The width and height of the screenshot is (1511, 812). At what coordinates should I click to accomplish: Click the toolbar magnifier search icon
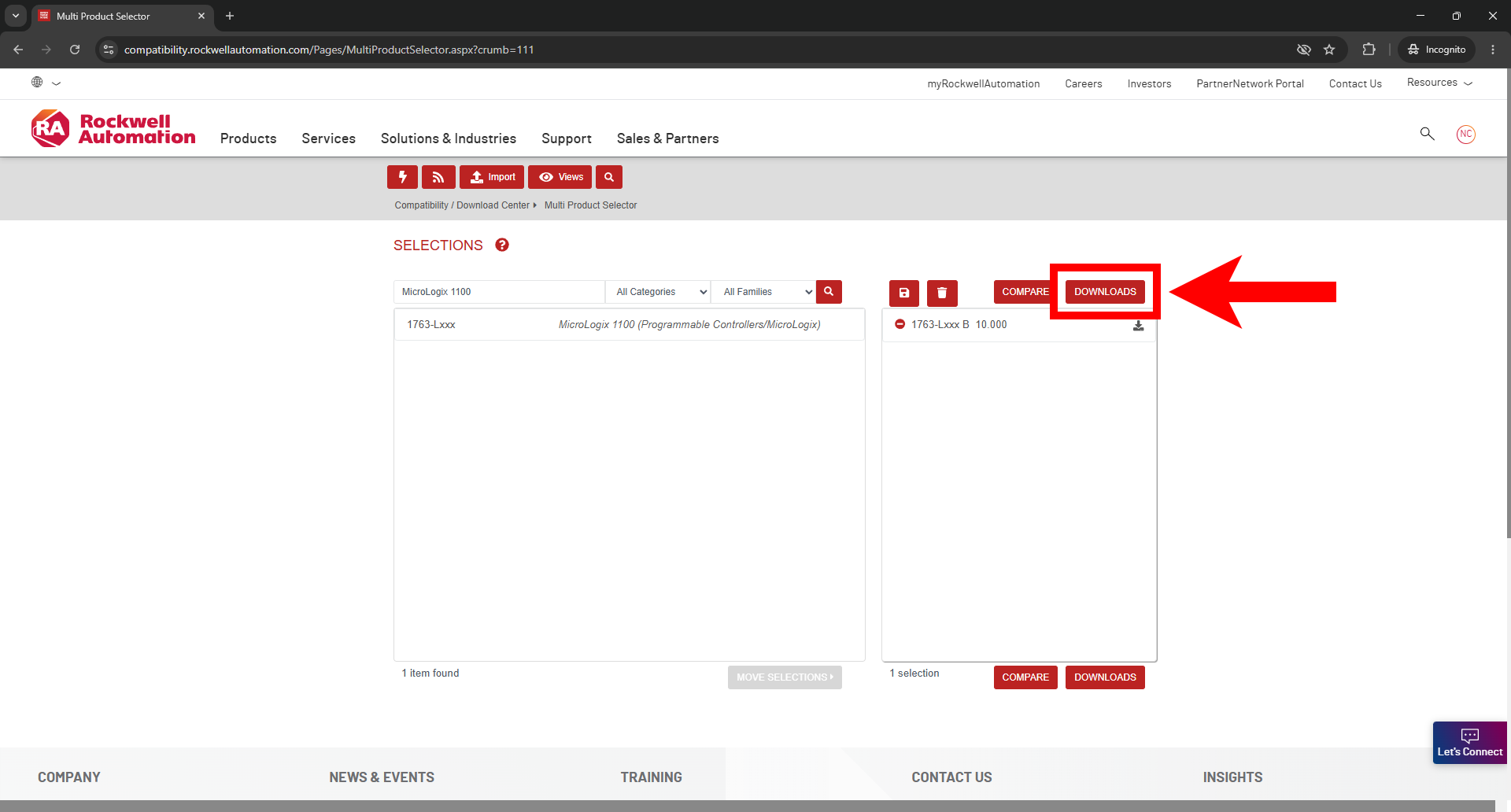tap(609, 177)
